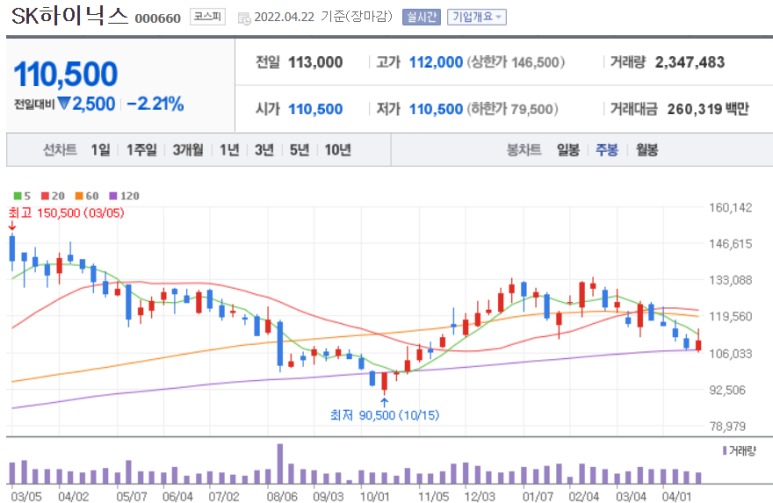This screenshot has height=503, width=773.
Task: Click the purple 거래량 legend marker
Action: [x=723, y=451]
